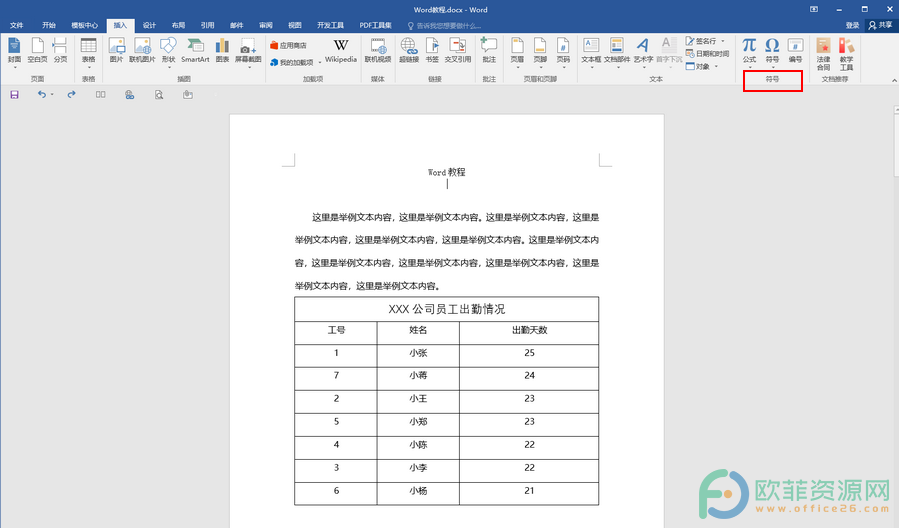Open ribbon display options in title bar

814,9
